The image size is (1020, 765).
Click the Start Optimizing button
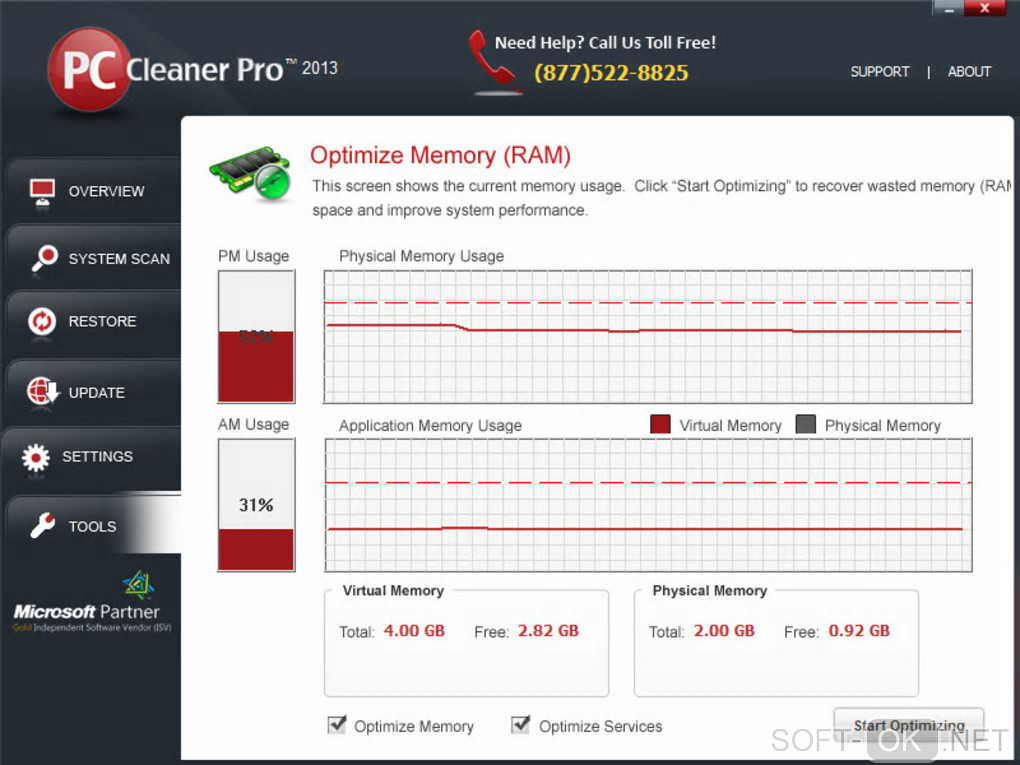click(909, 725)
